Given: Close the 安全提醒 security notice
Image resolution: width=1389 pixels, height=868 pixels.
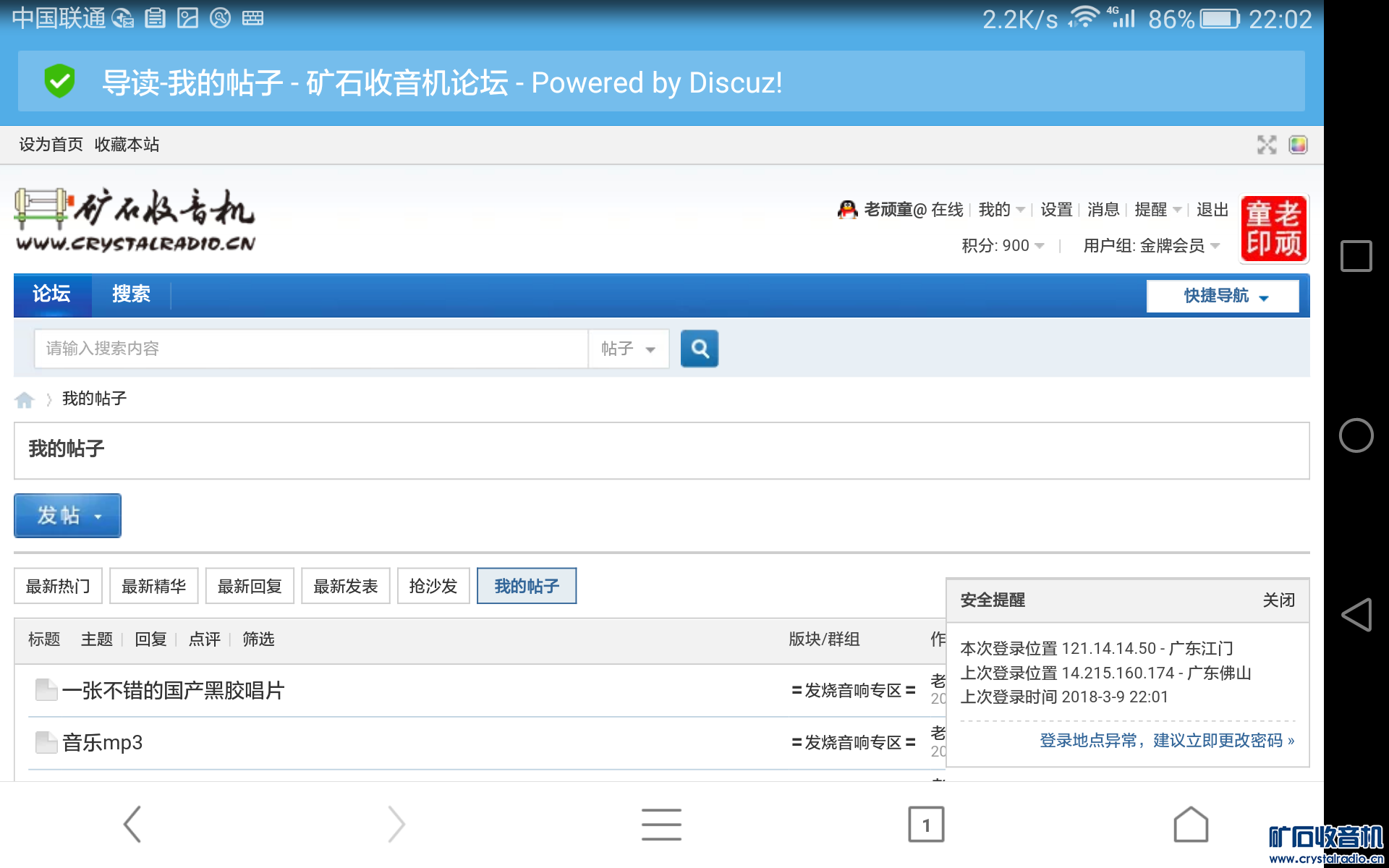Looking at the screenshot, I should pyautogui.click(x=1278, y=600).
